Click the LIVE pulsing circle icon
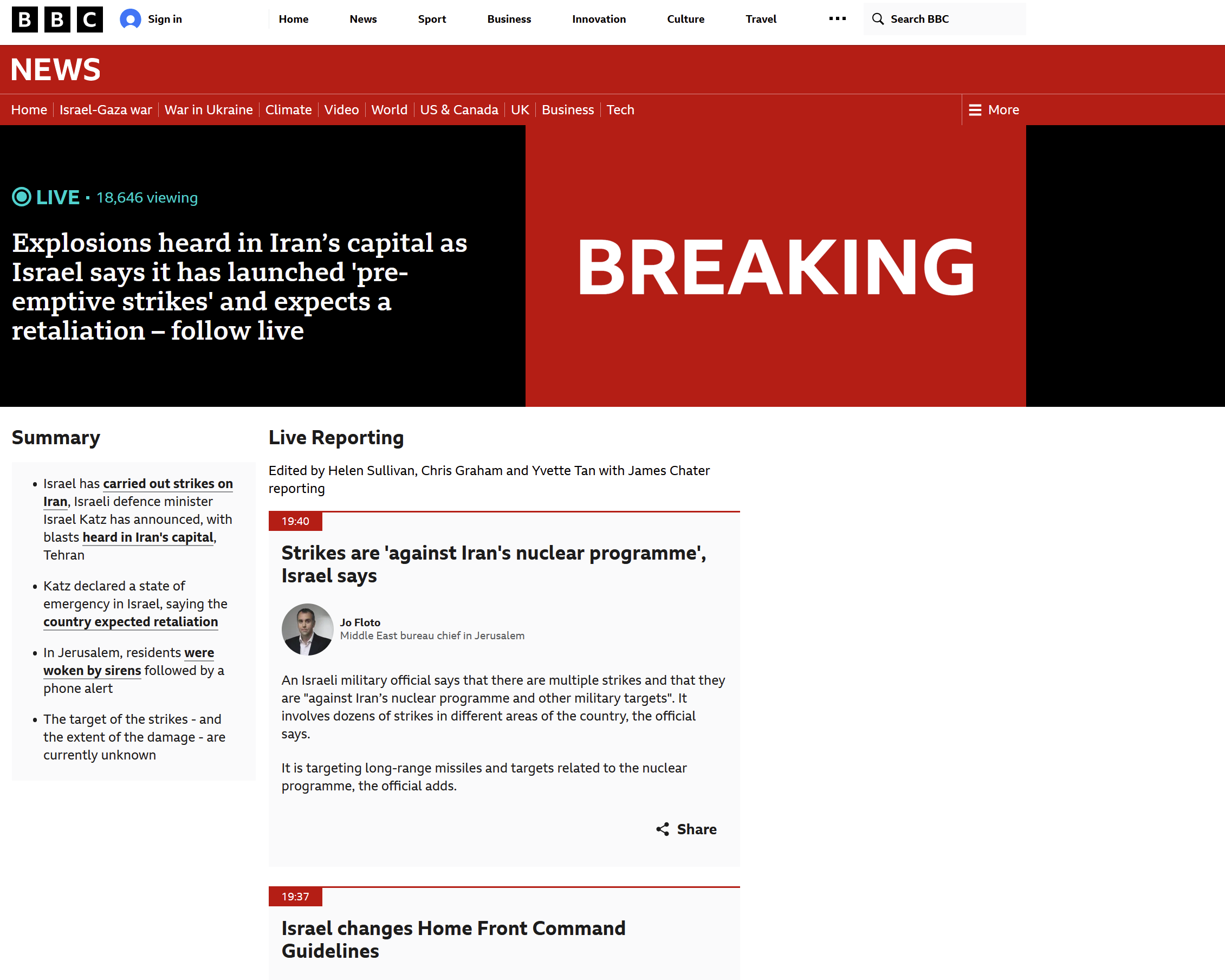 coord(22,197)
